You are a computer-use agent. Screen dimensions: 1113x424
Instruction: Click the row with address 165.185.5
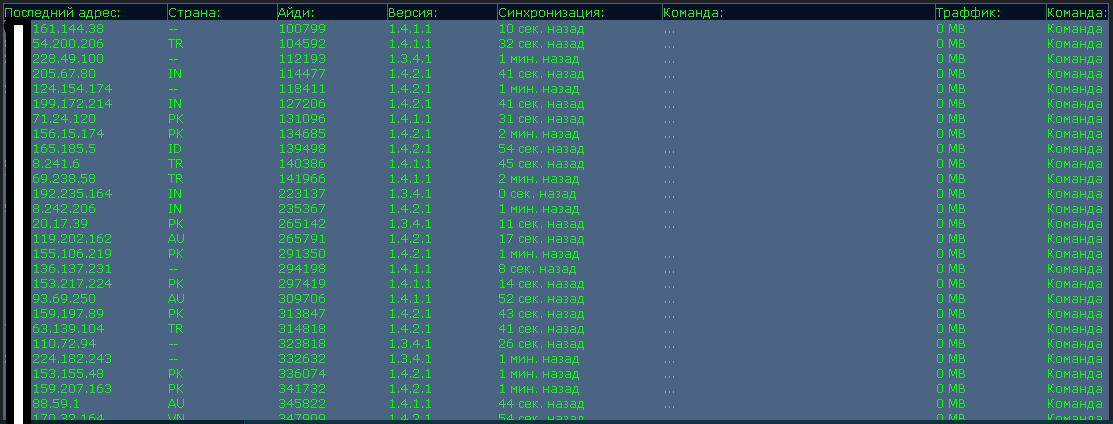click(64, 149)
